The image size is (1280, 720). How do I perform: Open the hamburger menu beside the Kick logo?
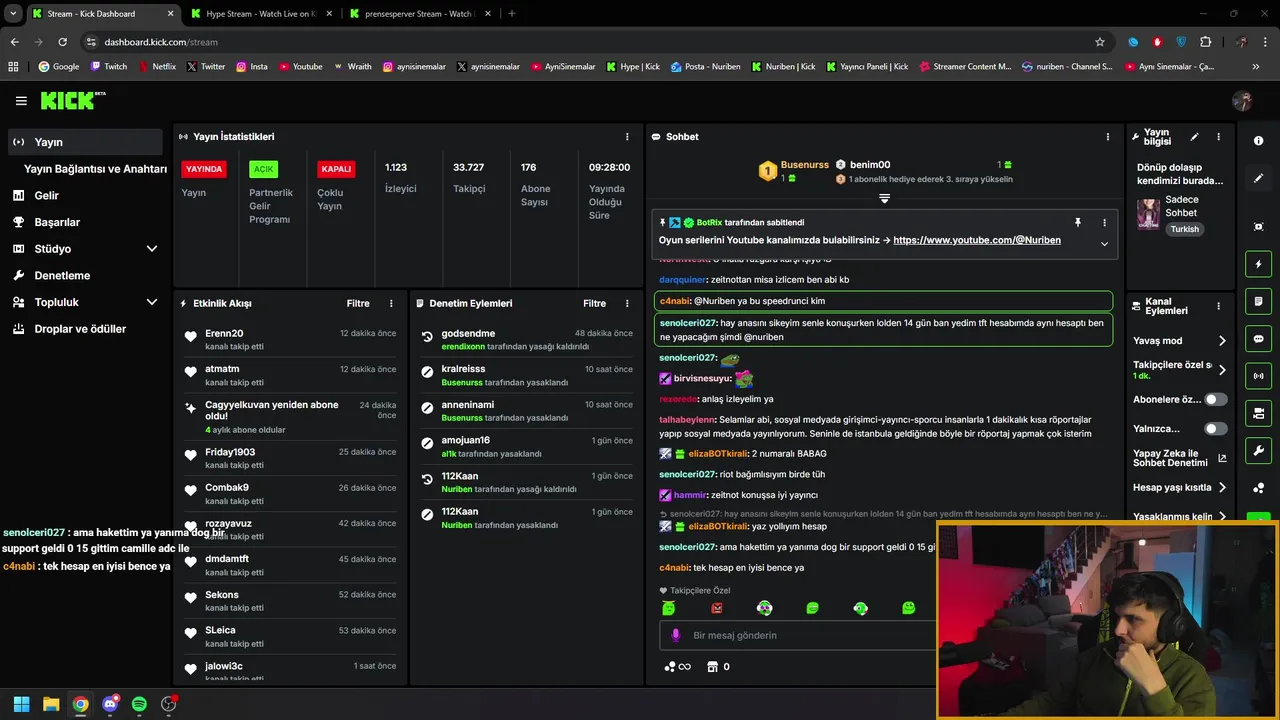coord(21,101)
